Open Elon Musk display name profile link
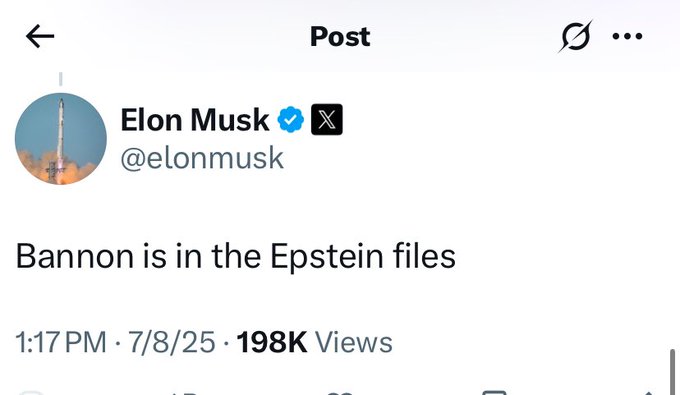Viewport: 680px width, 395px height. pos(195,120)
